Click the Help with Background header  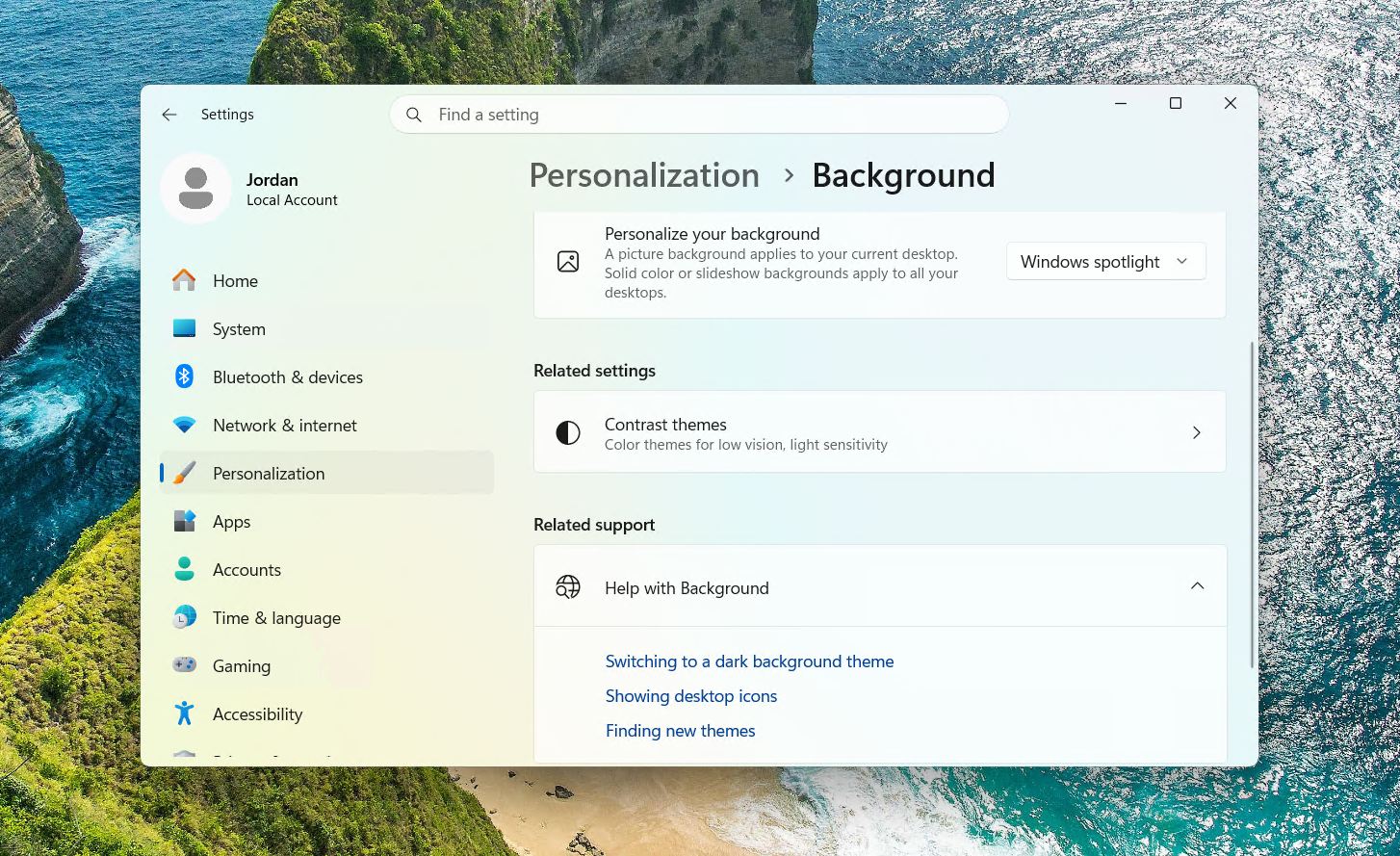coord(880,586)
